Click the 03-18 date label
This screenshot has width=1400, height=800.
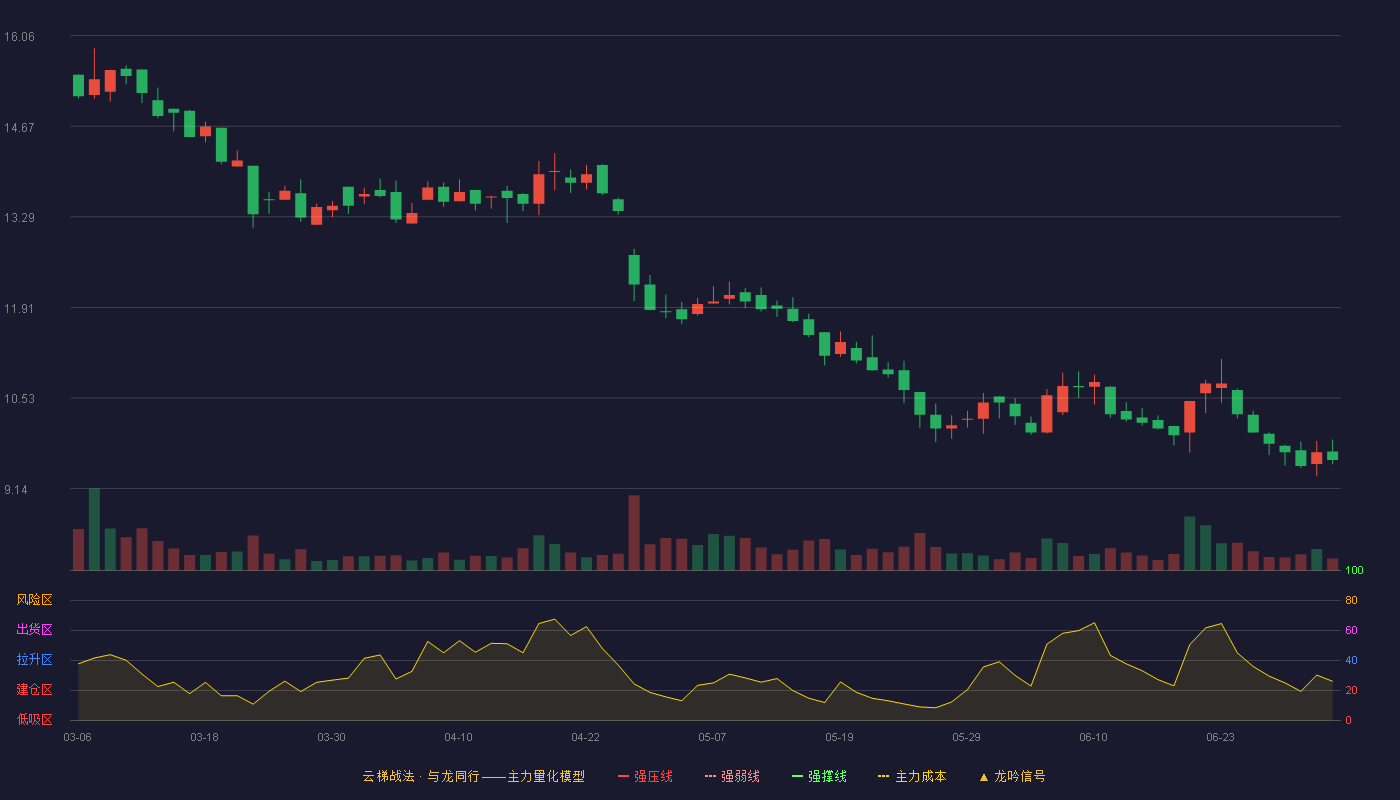coord(204,737)
